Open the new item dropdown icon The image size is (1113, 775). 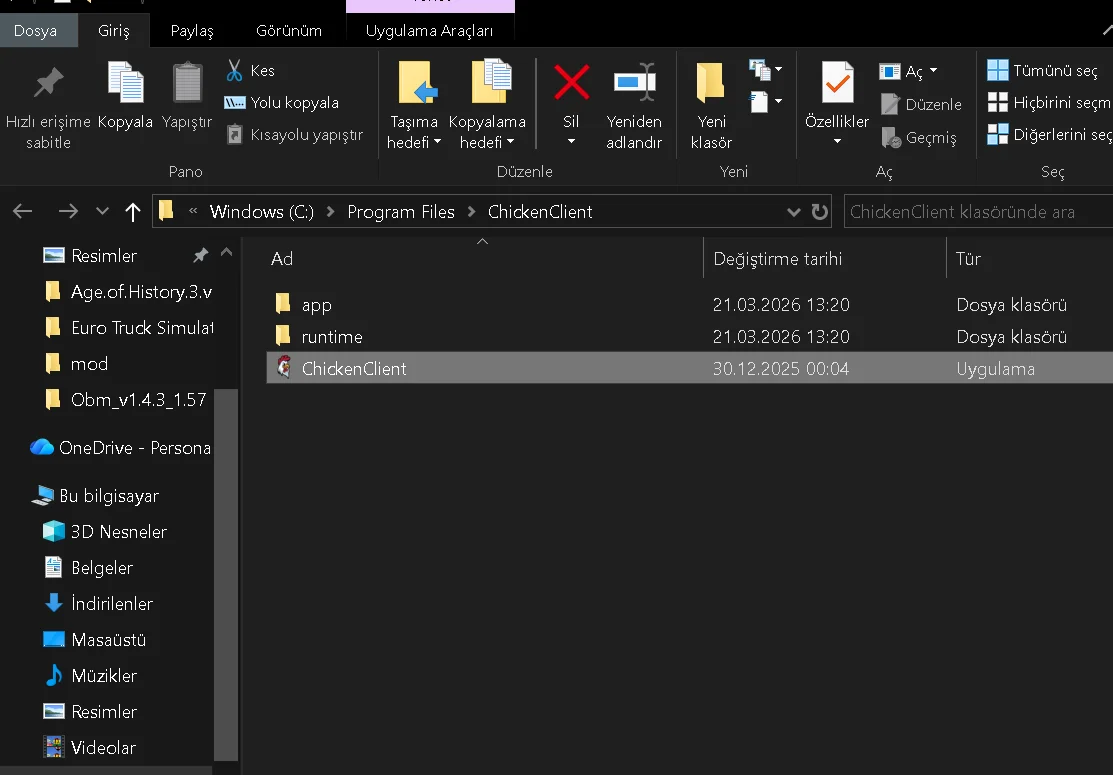(x=765, y=70)
